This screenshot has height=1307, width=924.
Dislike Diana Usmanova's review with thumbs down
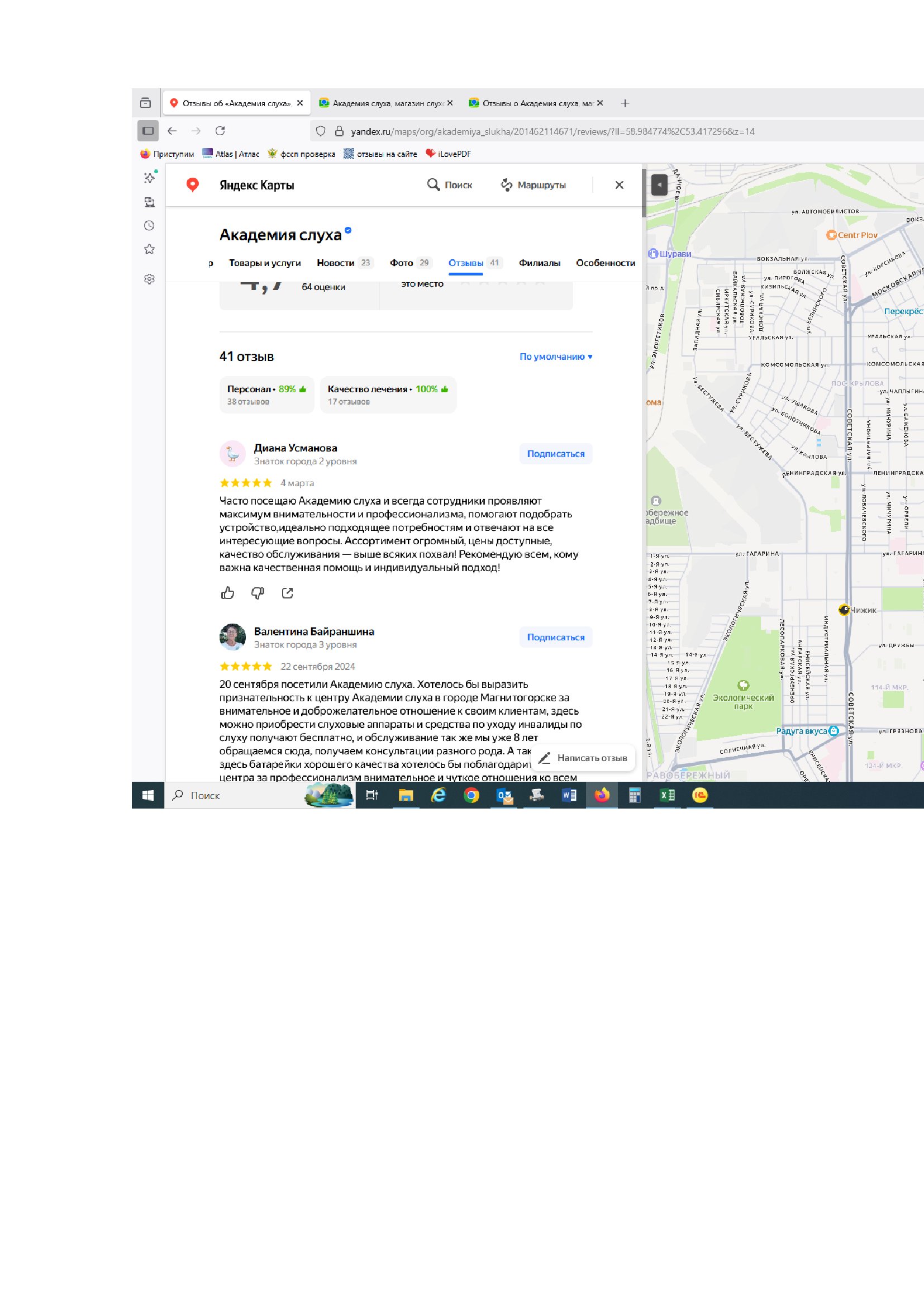pyautogui.click(x=258, y=593)
